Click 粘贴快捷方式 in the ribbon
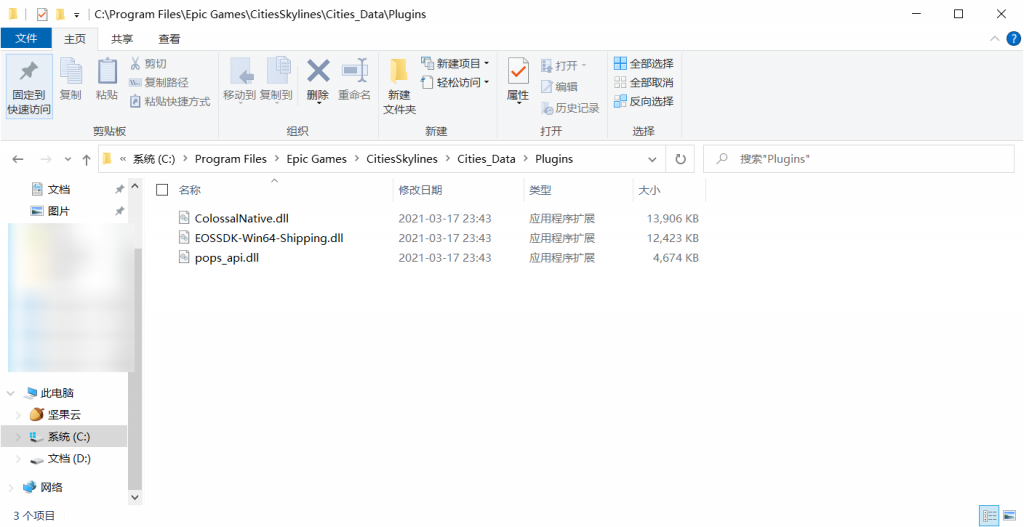 170,101
